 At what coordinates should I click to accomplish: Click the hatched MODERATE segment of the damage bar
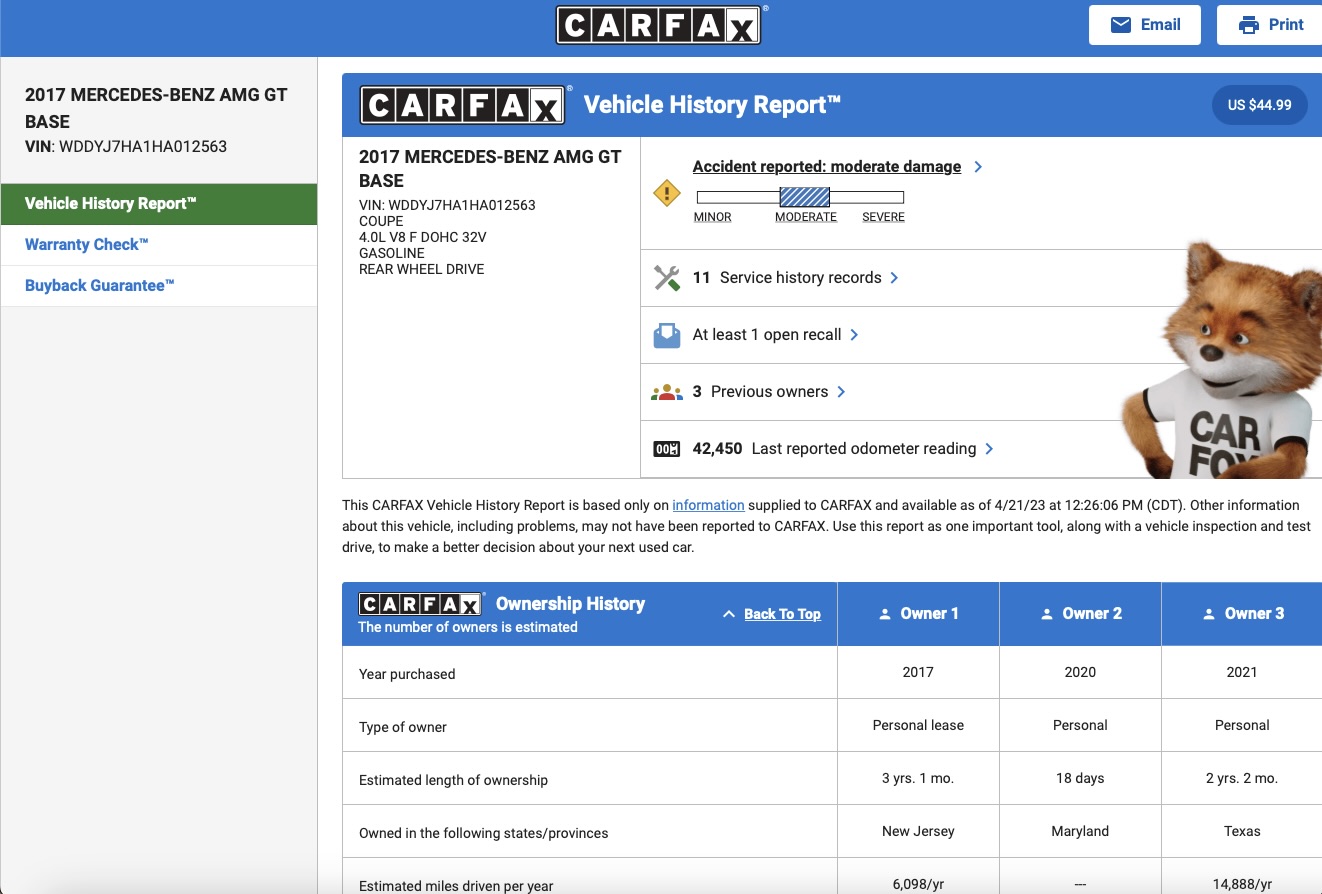tap(805, 197)
